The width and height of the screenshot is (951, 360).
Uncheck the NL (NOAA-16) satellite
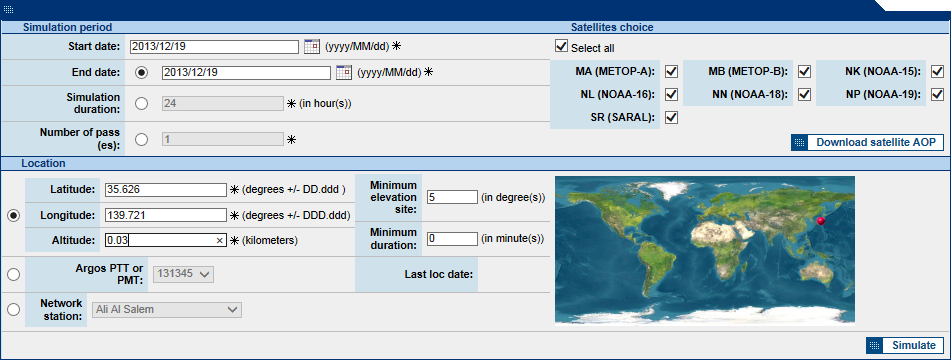pyautogui.click(x=671, y=95)
